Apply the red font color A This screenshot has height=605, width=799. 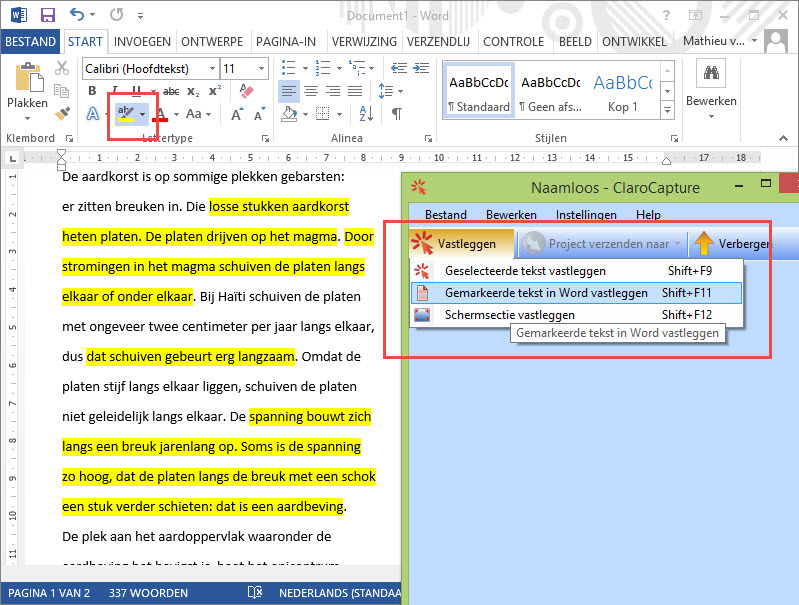(x=162, y=114)
